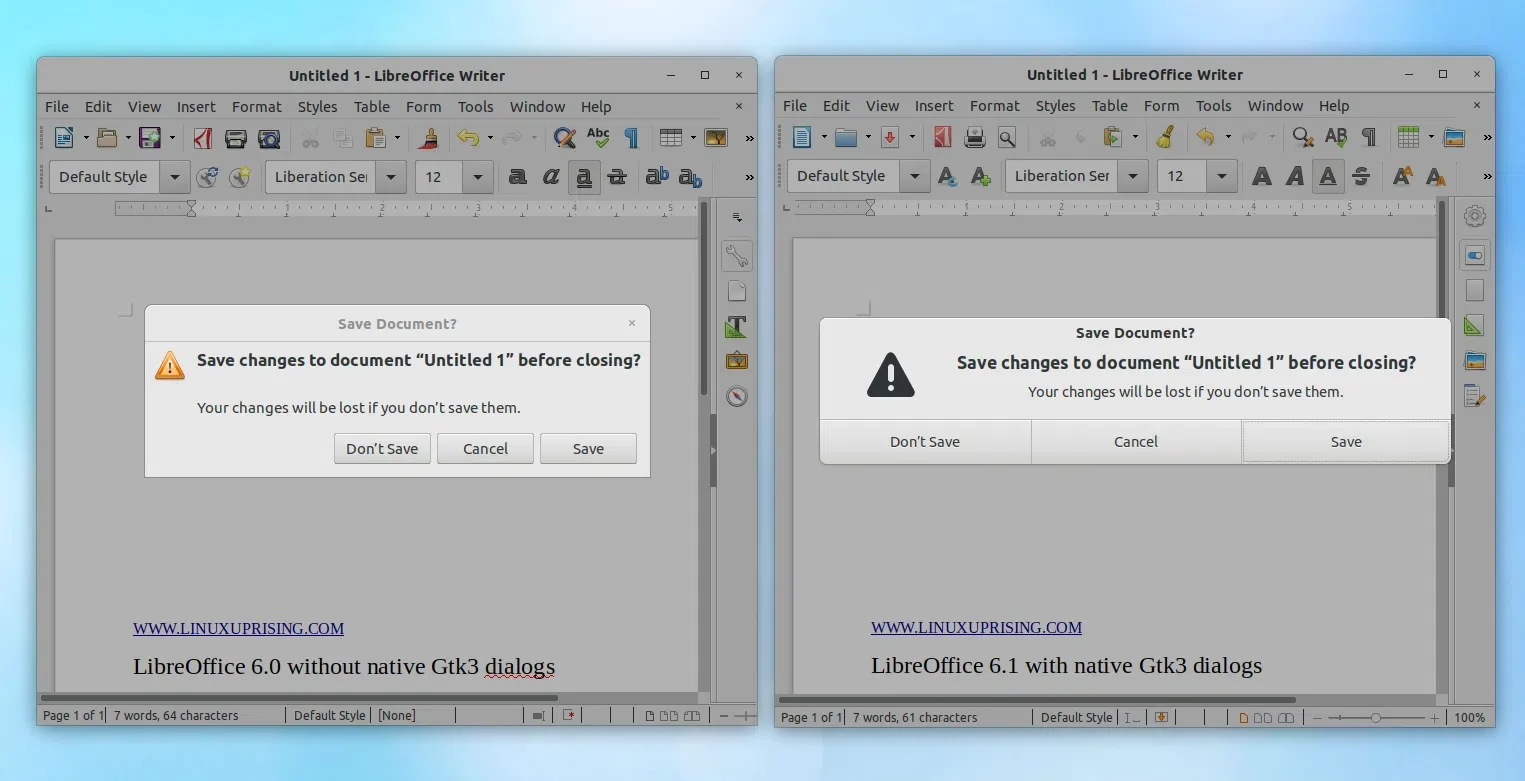This screenshot has height=781, width=1525.
Task: Click Undo arrow in left window
Action: click(x=468, y=138)
